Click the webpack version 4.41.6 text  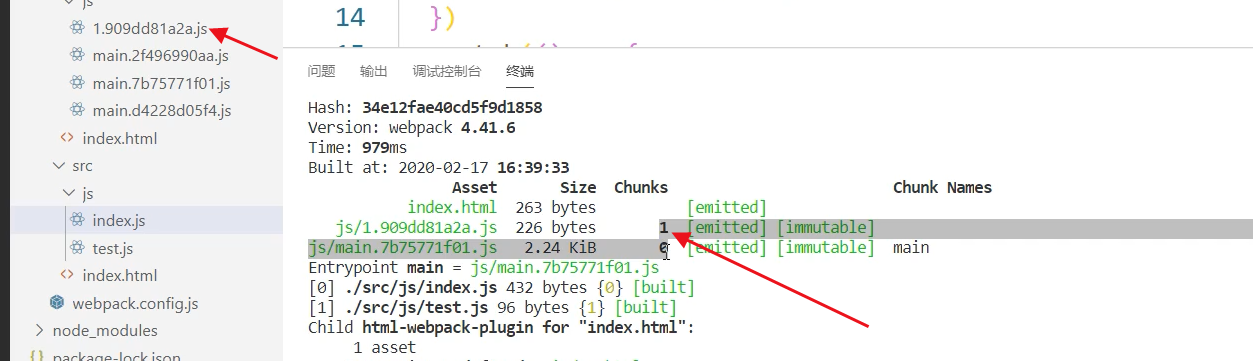click(488, 127)
